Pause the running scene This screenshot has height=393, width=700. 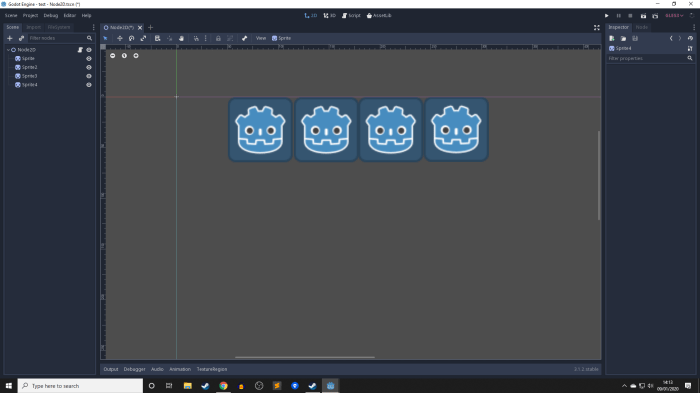pos(619,16)
